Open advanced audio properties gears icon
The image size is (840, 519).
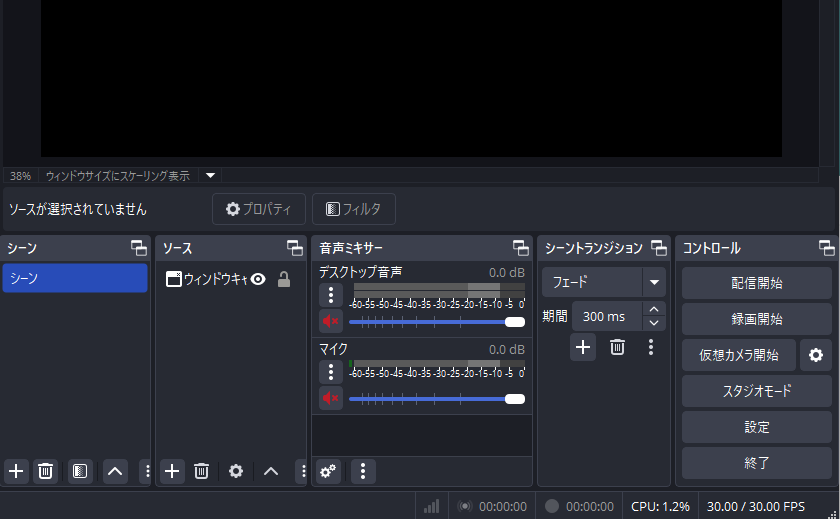pos(328,471)
